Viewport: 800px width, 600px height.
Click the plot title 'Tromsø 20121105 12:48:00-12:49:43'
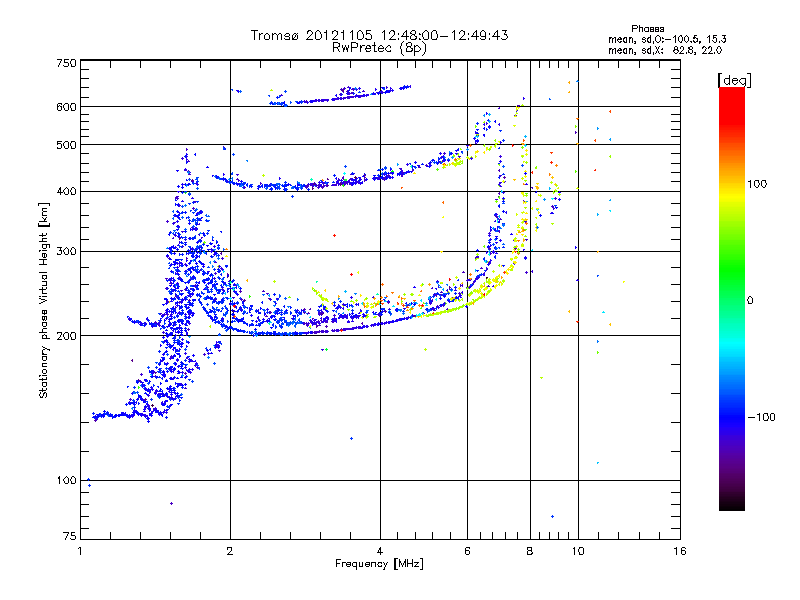(x=379, y=35)
